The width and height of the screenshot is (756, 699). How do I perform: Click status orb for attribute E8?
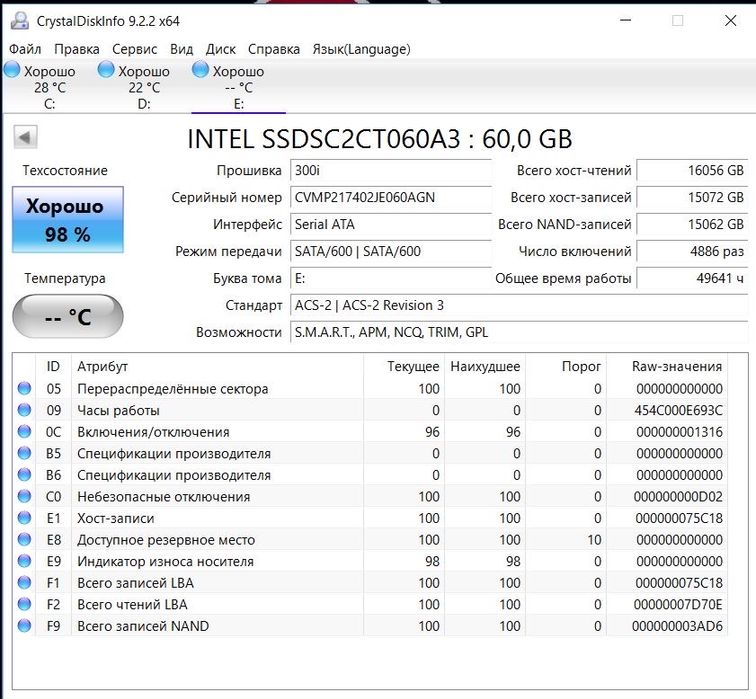pos(24,539)
